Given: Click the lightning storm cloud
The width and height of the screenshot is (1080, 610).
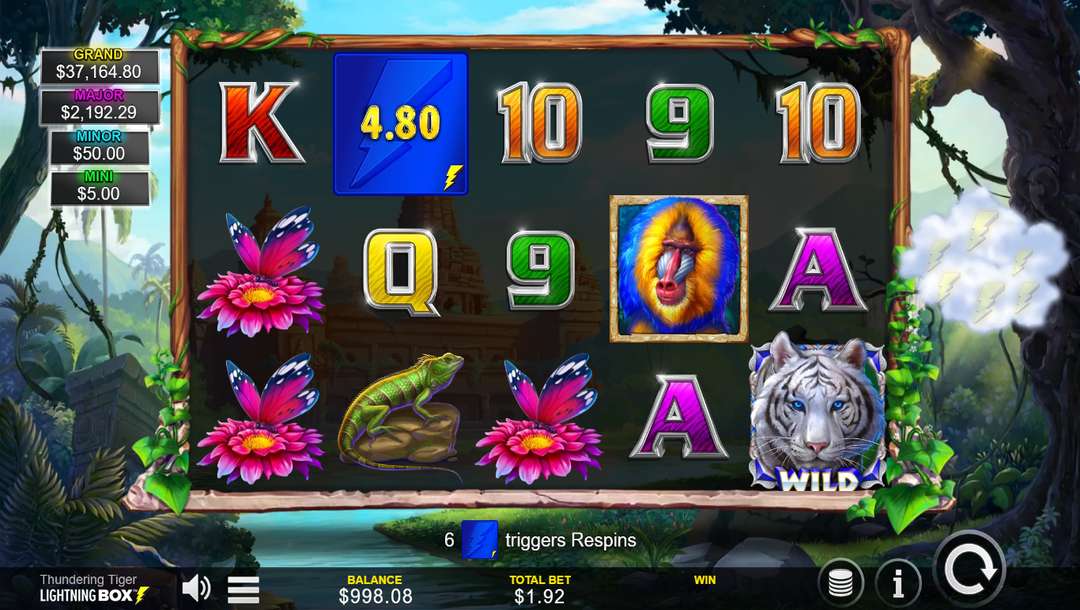Looking at the screenshot, I should pyautogui.click(x=985, y=261).
